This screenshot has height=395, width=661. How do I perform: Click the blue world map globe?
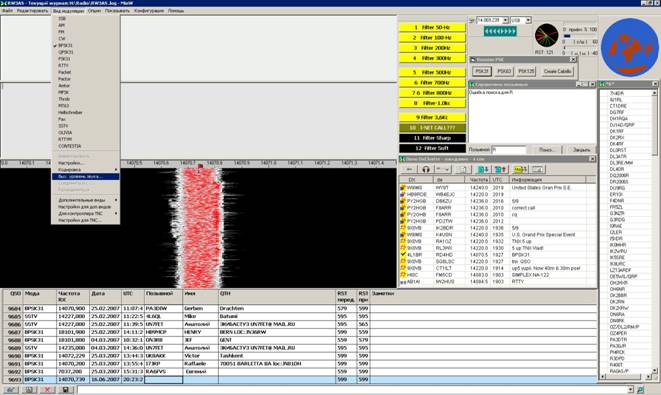pyautogui.click(x=630, y=47)
